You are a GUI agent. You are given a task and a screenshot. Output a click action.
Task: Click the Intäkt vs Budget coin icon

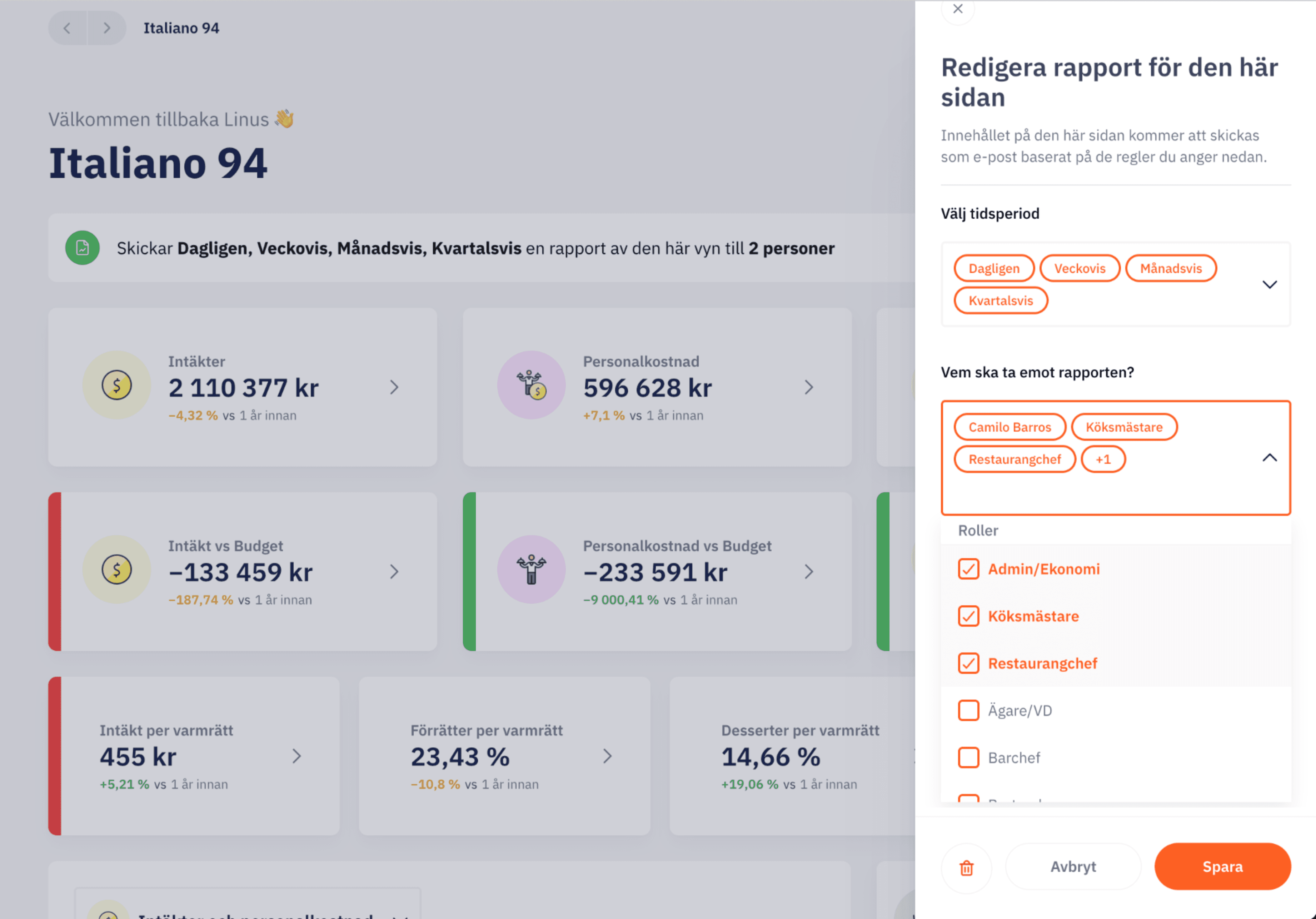[x=117, y=569]
